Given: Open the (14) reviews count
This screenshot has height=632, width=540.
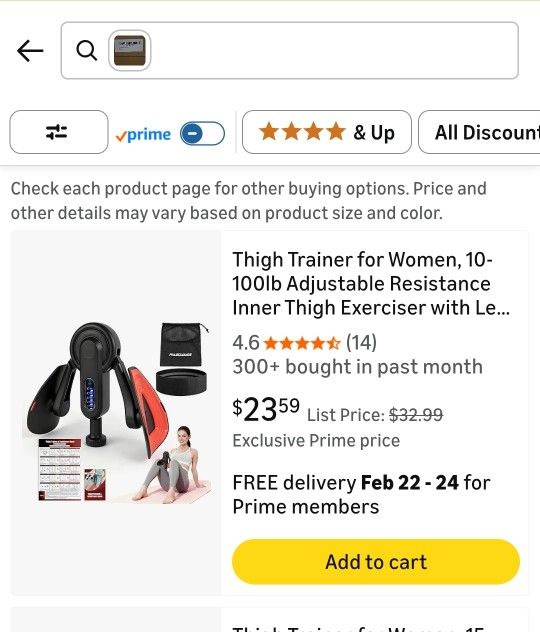Looking at the screenshot, I should (x=361, y=343).
